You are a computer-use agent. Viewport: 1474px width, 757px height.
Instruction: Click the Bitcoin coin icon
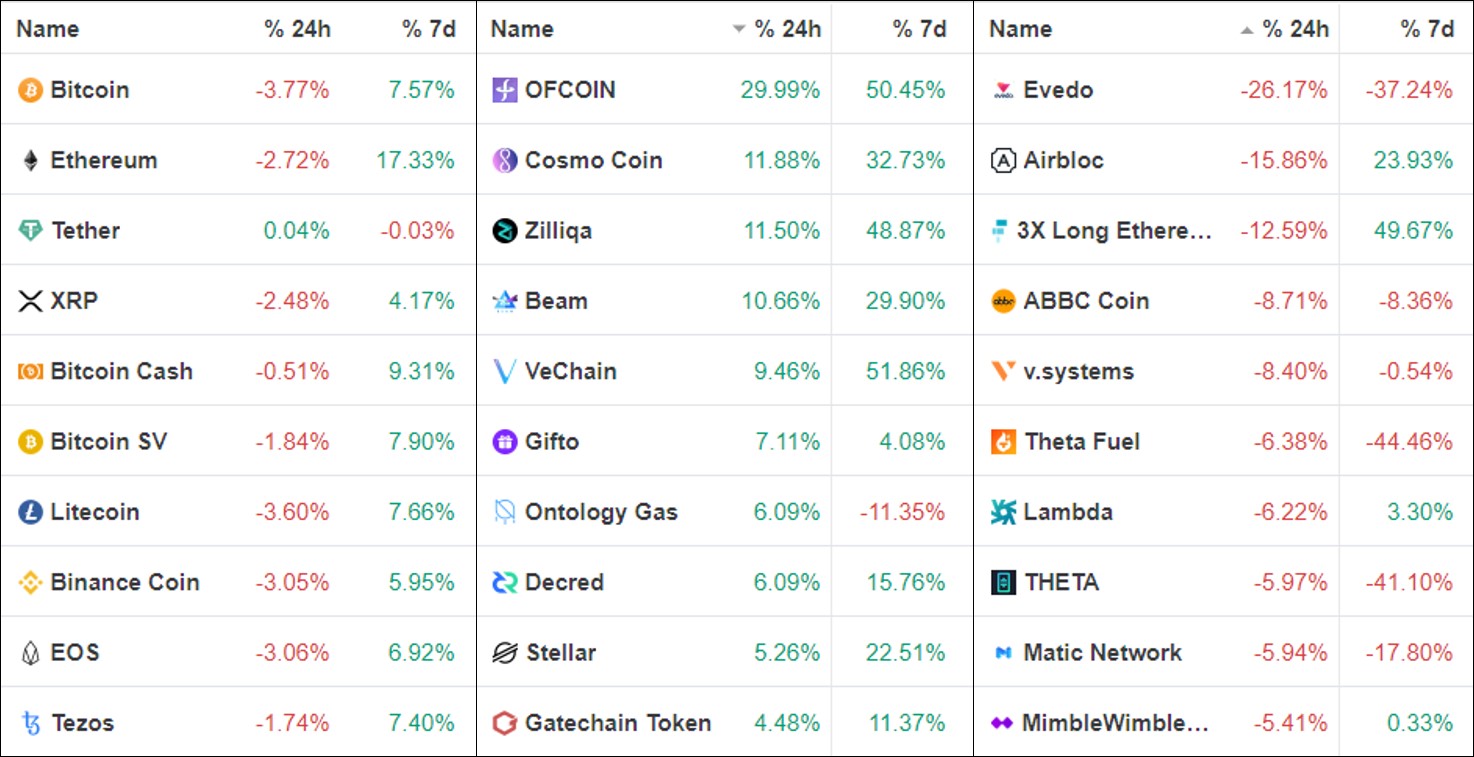pos(31,90)
